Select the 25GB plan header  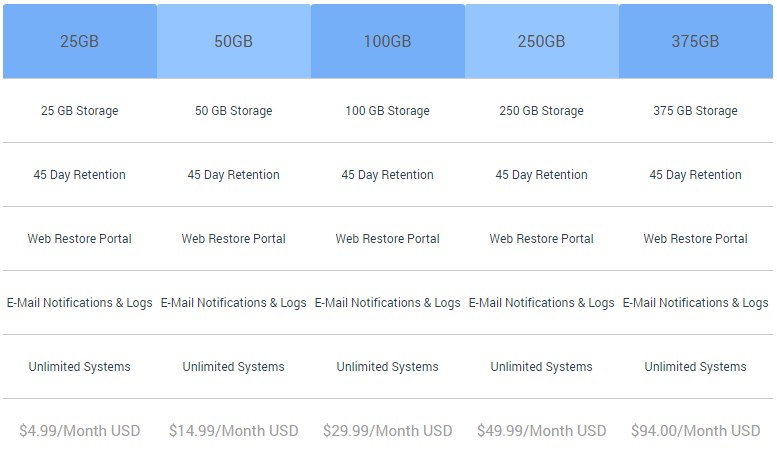pyautogui.click(x=80, y=41)
